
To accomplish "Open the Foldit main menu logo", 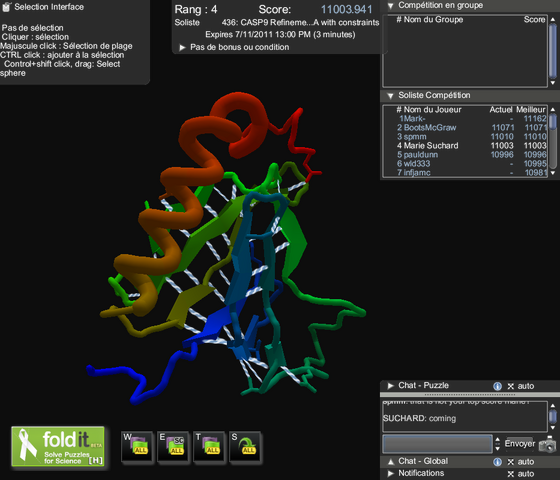I will point(58,446).
